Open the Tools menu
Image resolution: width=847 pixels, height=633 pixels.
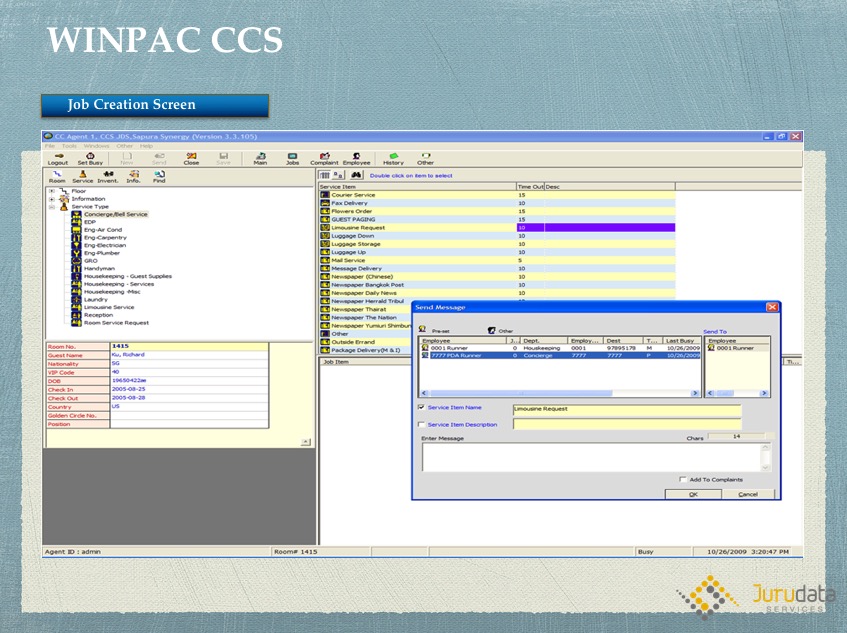pyautogui.click(x=69, y=146)
